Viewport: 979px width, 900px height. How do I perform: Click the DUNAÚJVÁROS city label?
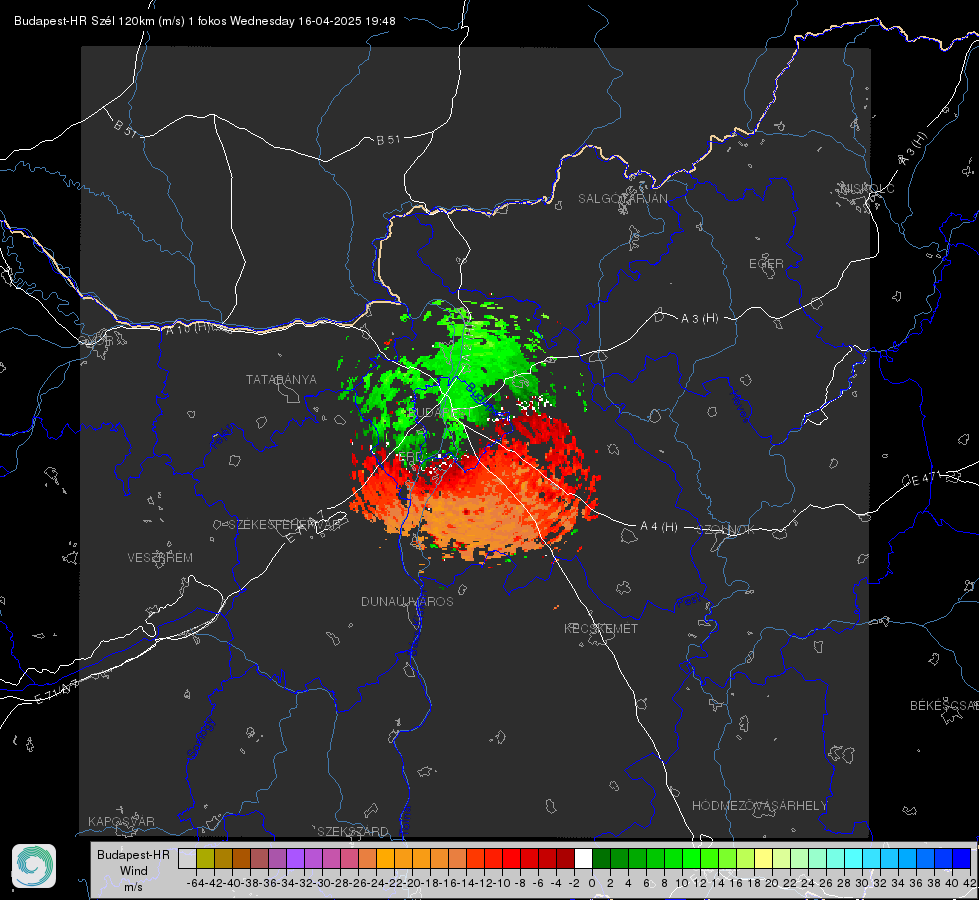[407, 601]
